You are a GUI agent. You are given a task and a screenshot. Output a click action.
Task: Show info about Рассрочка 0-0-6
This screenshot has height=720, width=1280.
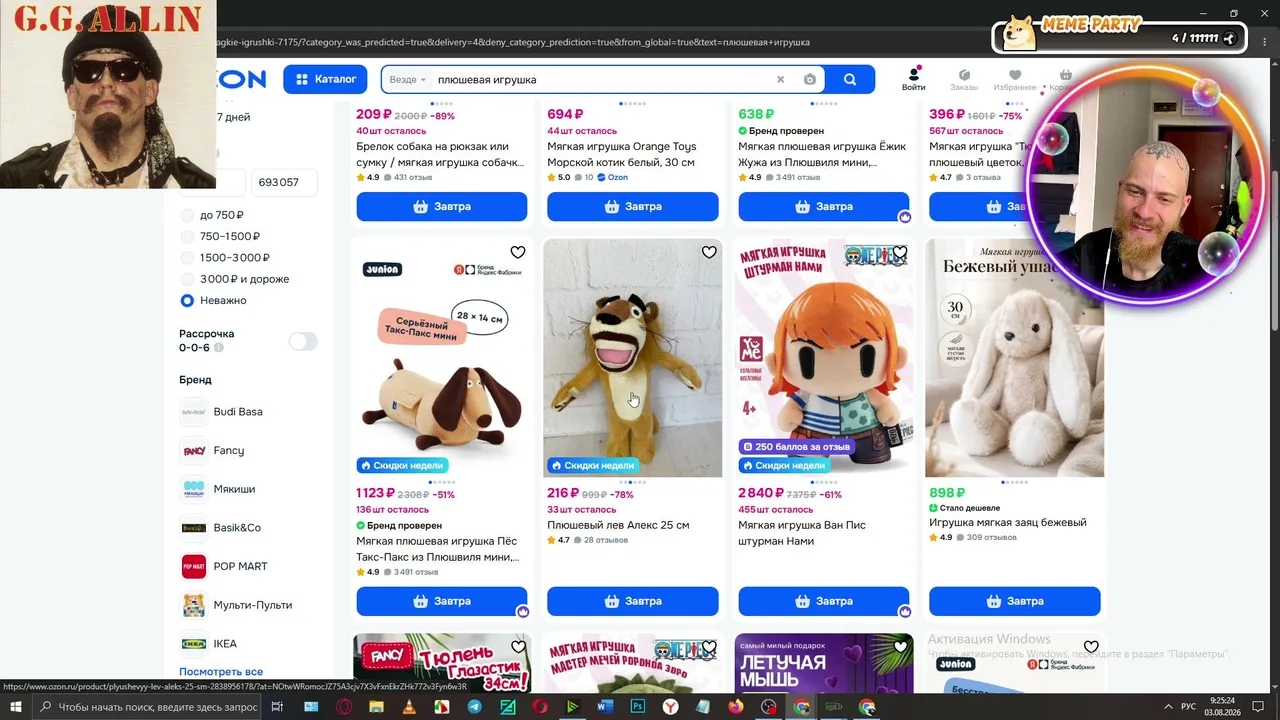[x=219, y=348]
